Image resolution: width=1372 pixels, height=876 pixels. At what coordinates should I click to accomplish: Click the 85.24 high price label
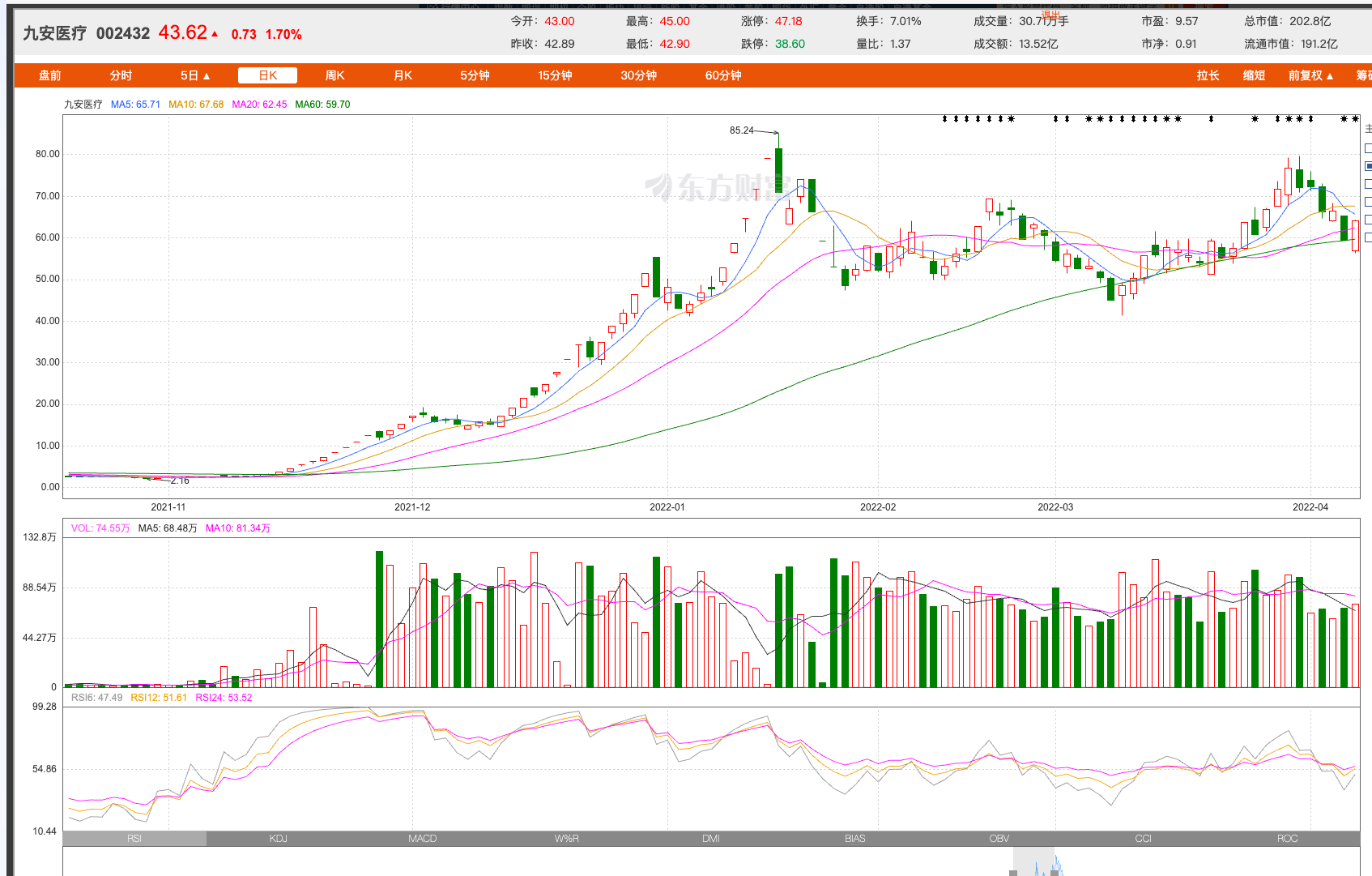pyautogui.click(x=741, y=130)
